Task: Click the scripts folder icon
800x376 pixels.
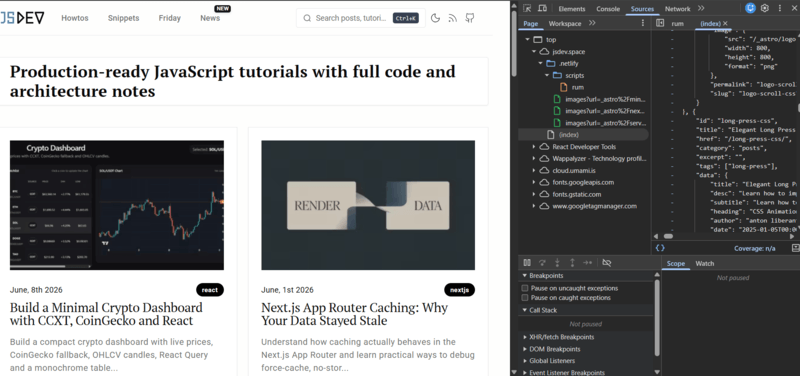Action: (557, 76)
